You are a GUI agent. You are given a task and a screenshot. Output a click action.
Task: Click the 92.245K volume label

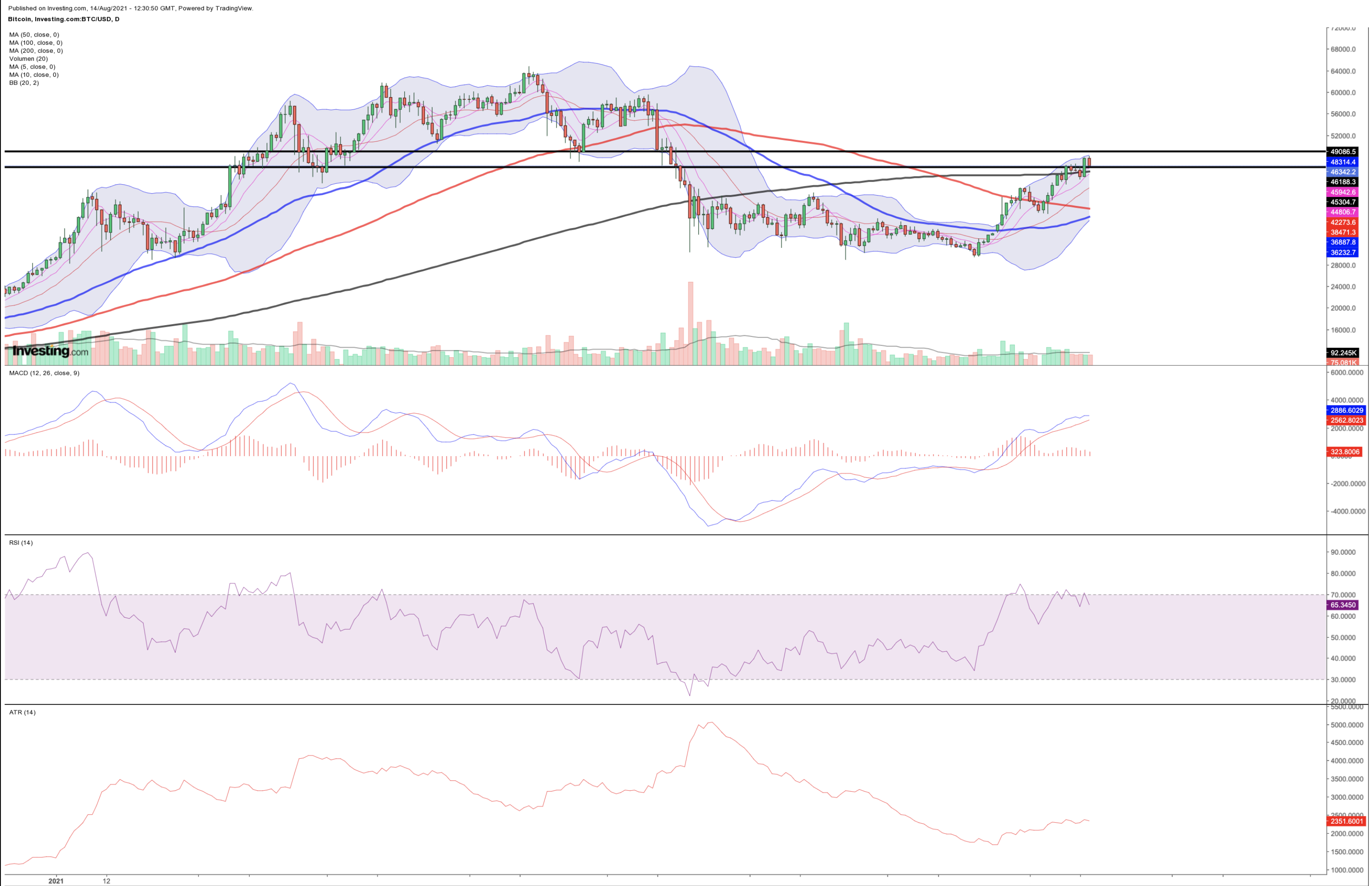point(1343,353)
